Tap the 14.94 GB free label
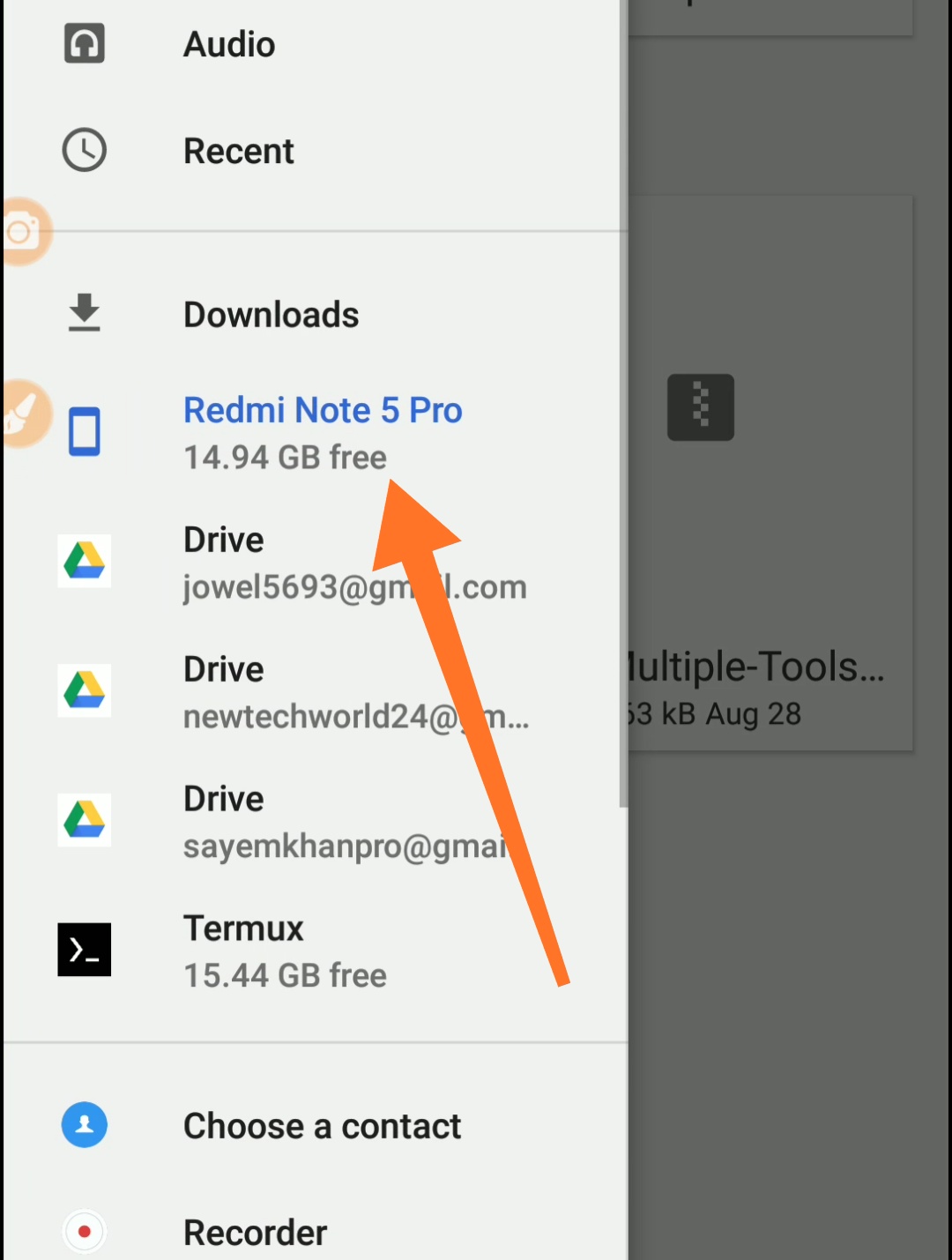This screenshot has width=952, height=1260. [285, 458]
